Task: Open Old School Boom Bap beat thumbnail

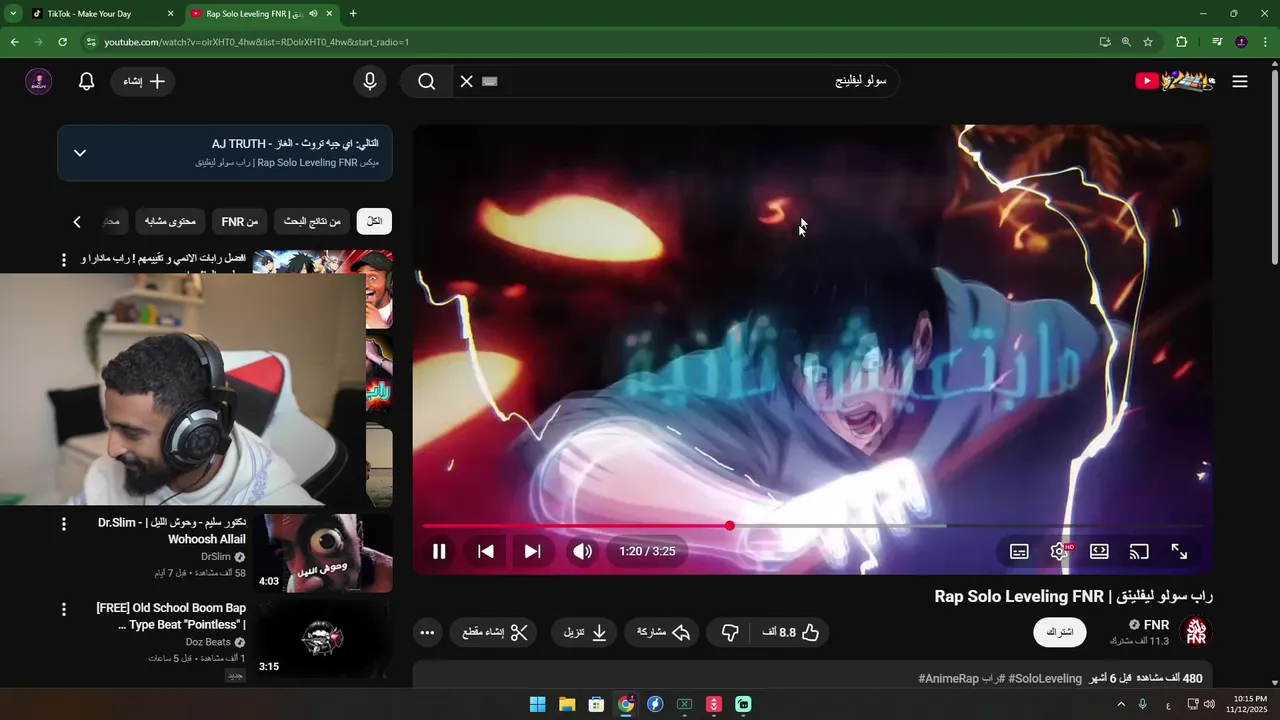Action: click(x=322, y=638)
